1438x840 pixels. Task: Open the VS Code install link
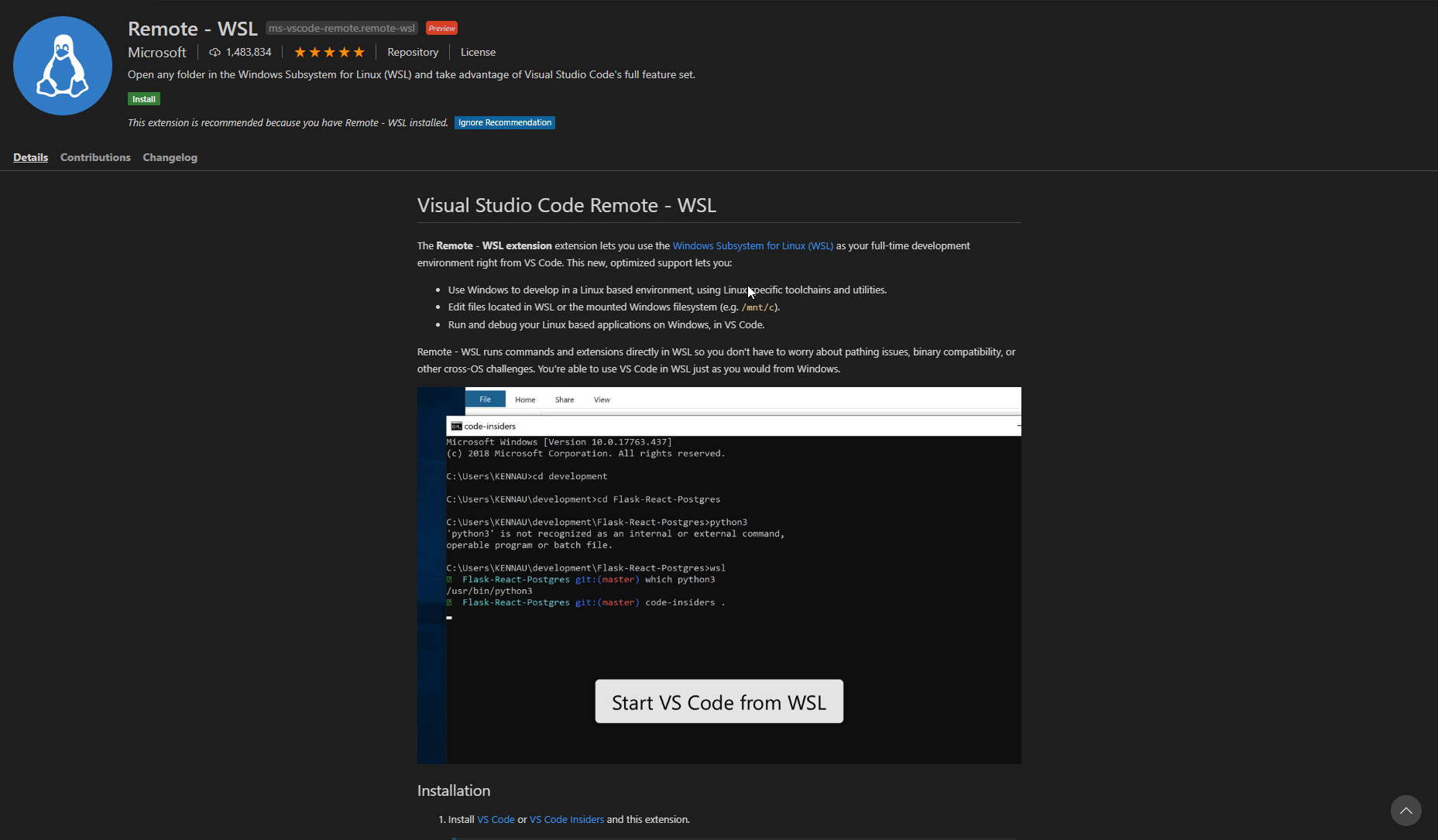496,819
